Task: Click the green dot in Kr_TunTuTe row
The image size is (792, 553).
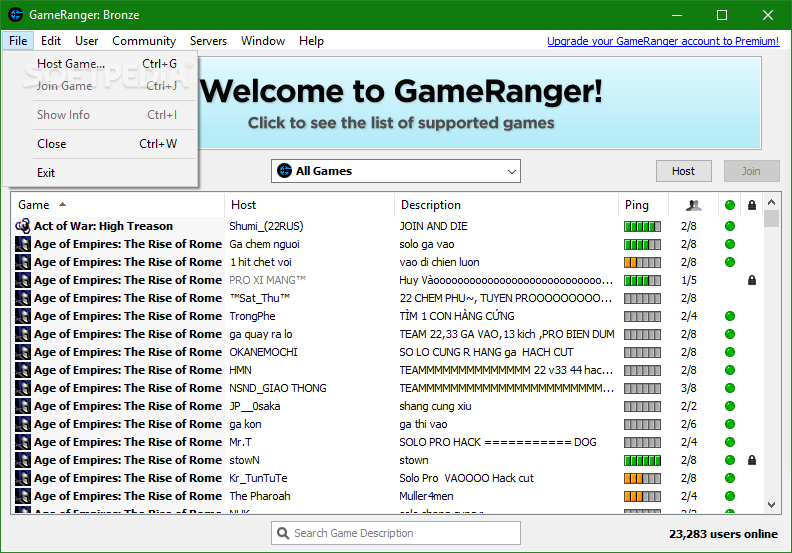Action: pyautogui.click(x=729, y=478)
